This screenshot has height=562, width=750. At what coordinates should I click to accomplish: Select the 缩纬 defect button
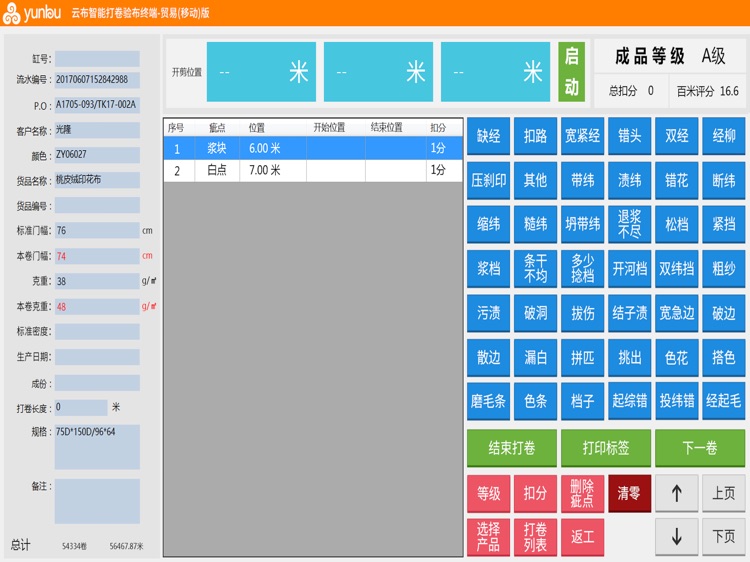[x=488, y=224]
